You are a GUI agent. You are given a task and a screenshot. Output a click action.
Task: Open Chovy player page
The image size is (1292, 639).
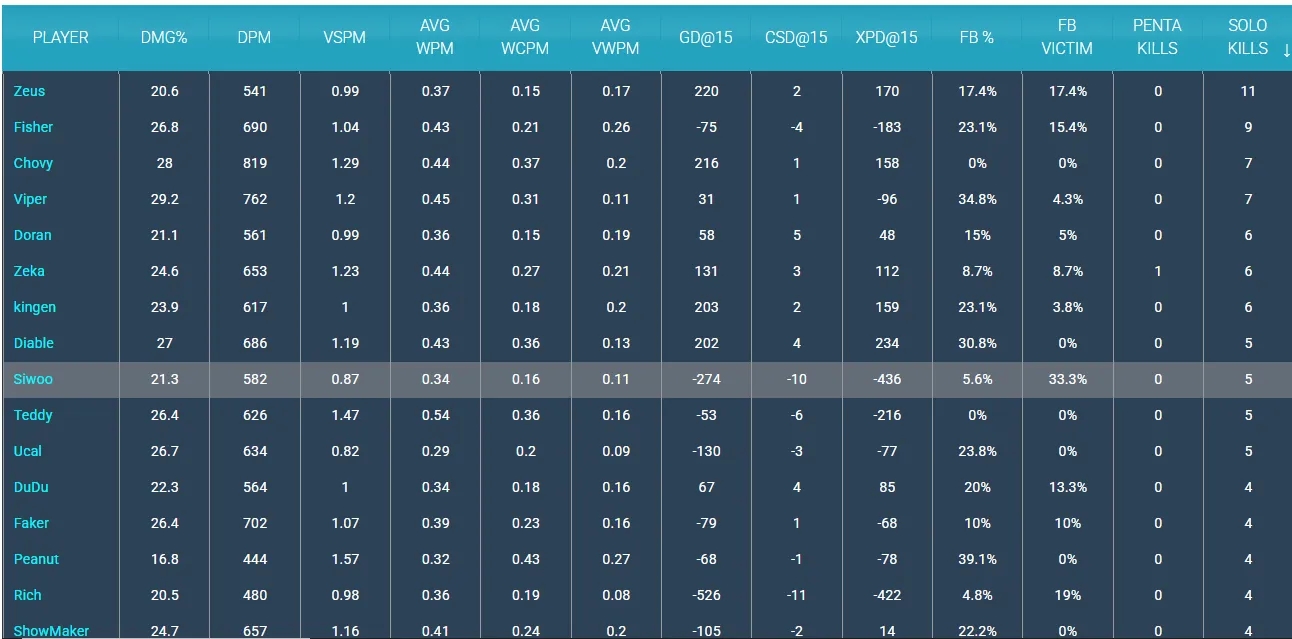(x=33, y=163)
